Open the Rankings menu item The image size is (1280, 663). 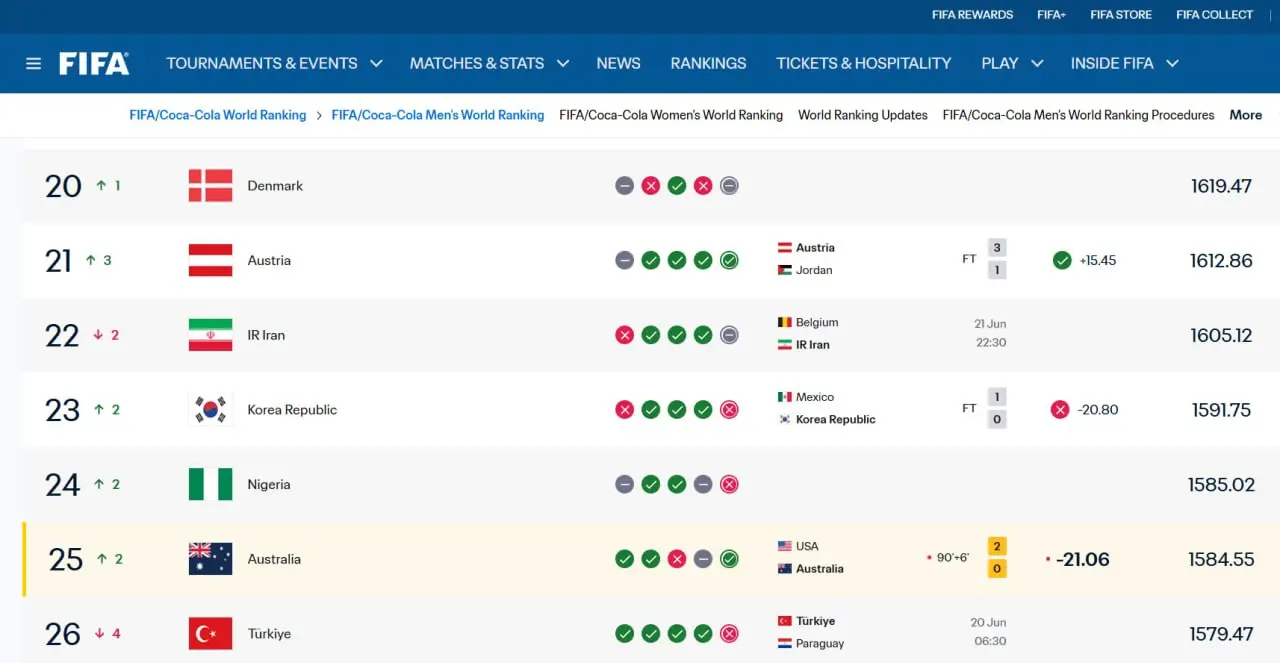pos(708,63)
